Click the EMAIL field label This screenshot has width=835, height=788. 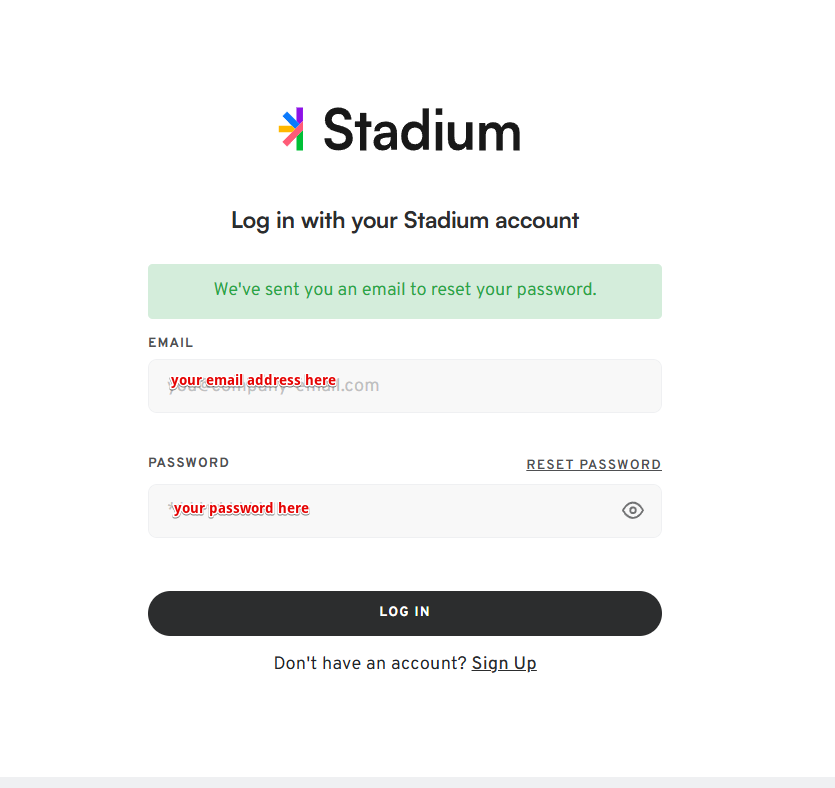170,343
